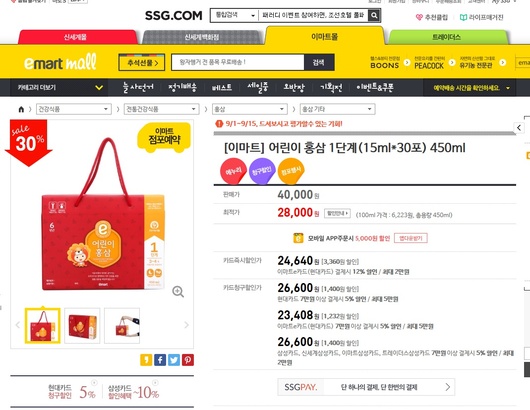Image resolution: width=530 pixels, height=410 pixels.
Task: Expand the 통합검색 search scope dropdown
Action: [234, 16]
